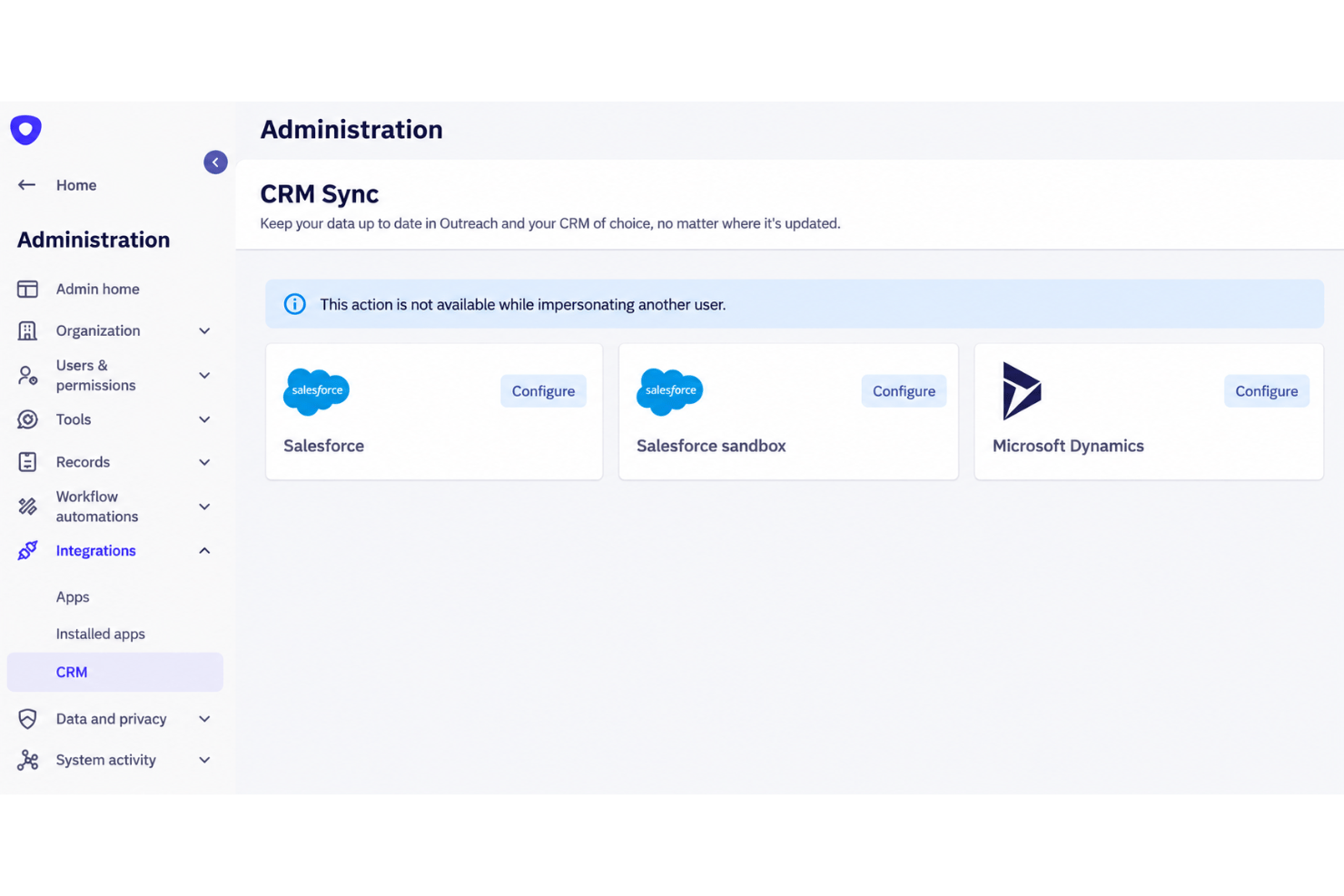
Task: Click the Users & permissions person icon
Action: click(27, 375)
